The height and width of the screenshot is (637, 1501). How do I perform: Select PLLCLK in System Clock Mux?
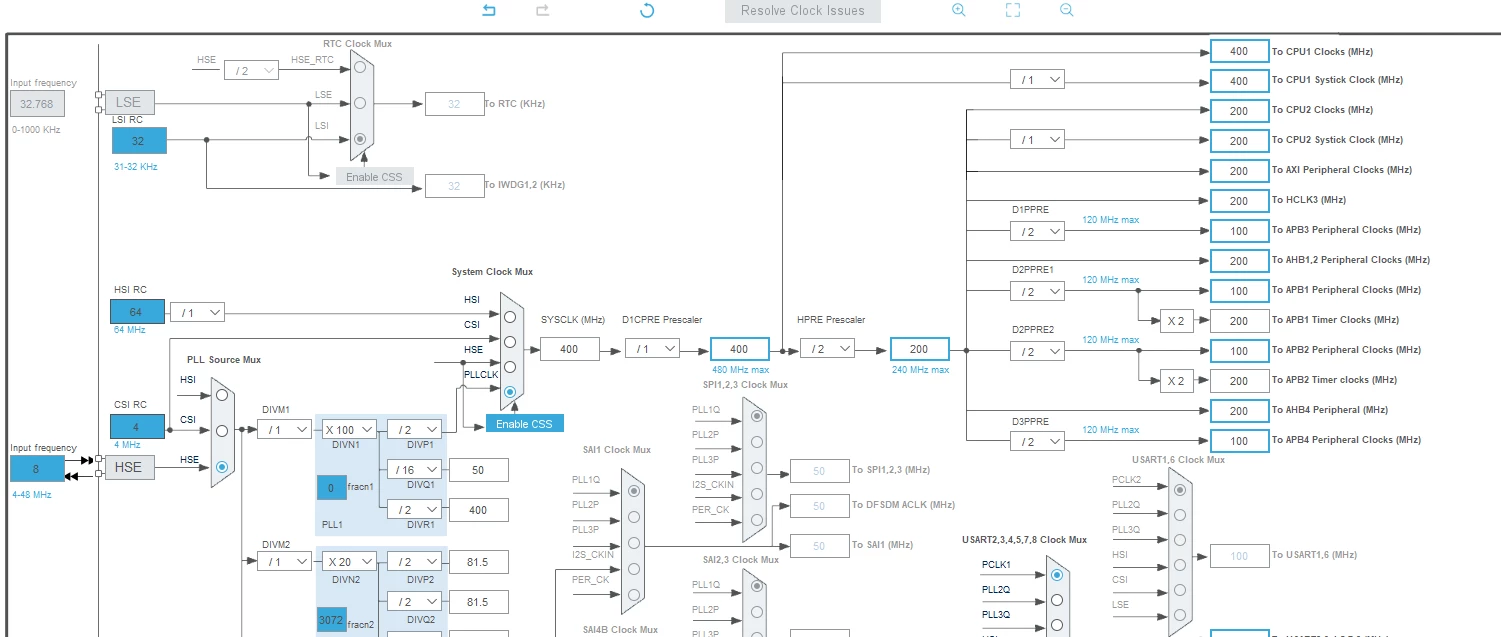510,392
